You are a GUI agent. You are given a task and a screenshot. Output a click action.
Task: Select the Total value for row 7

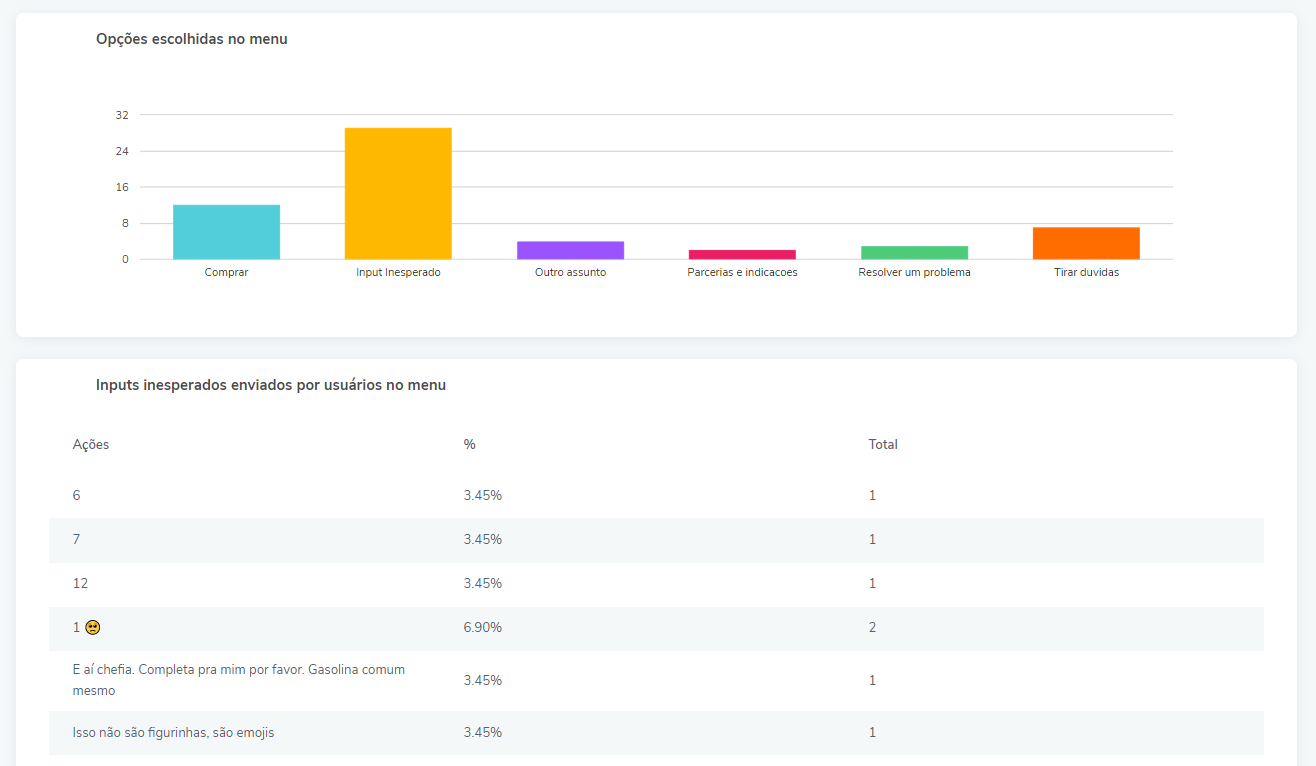point(872,539)
